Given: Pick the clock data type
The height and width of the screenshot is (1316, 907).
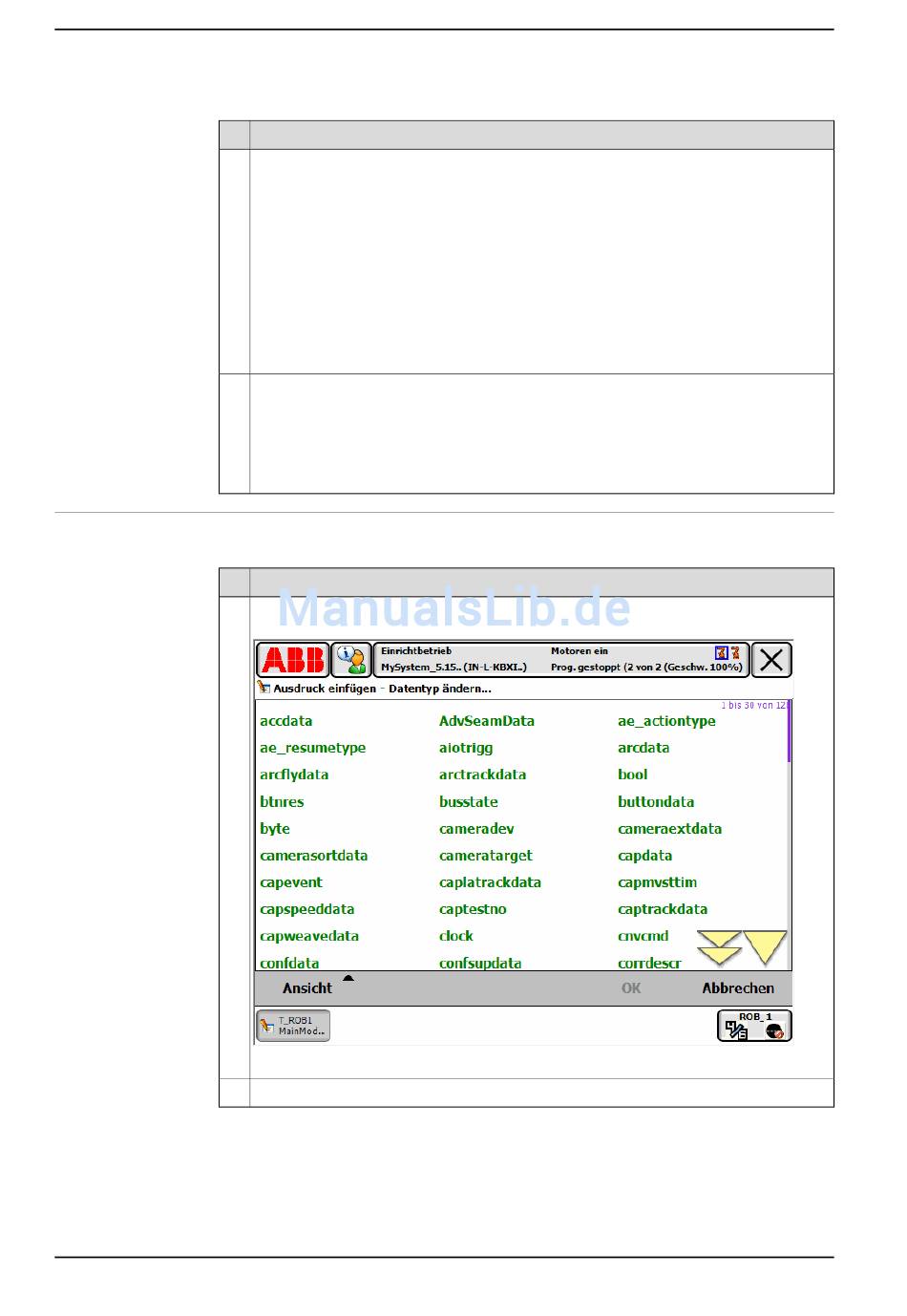Looking at the screenshot, I should tap(455, 936).
